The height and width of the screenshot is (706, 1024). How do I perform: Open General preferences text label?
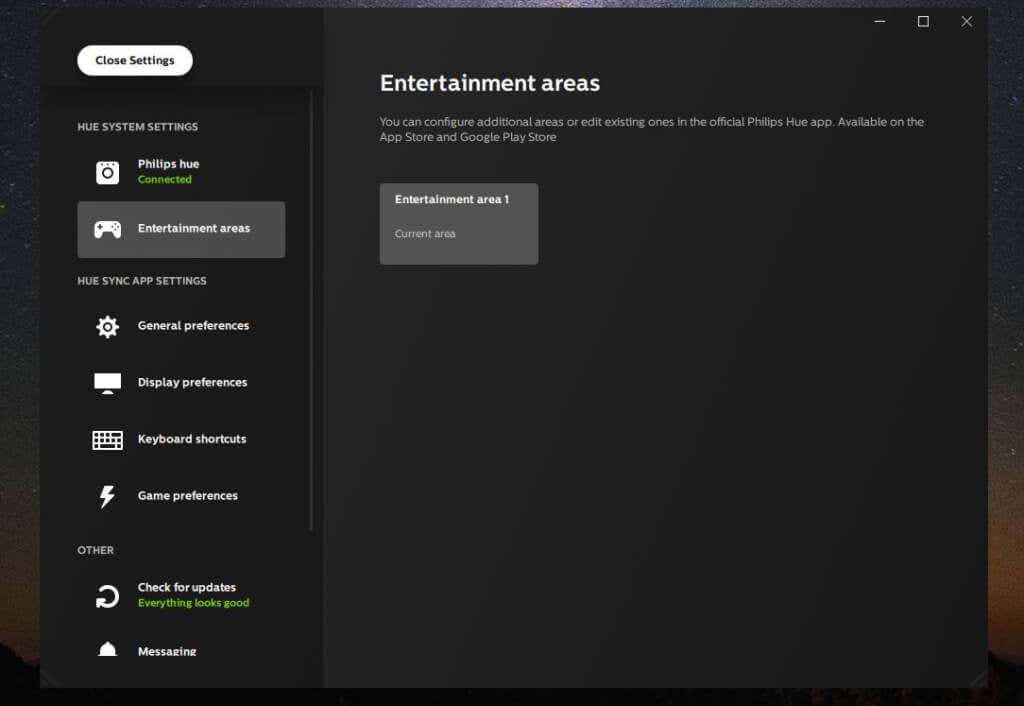pyautogui.click(x=193, y=326)
